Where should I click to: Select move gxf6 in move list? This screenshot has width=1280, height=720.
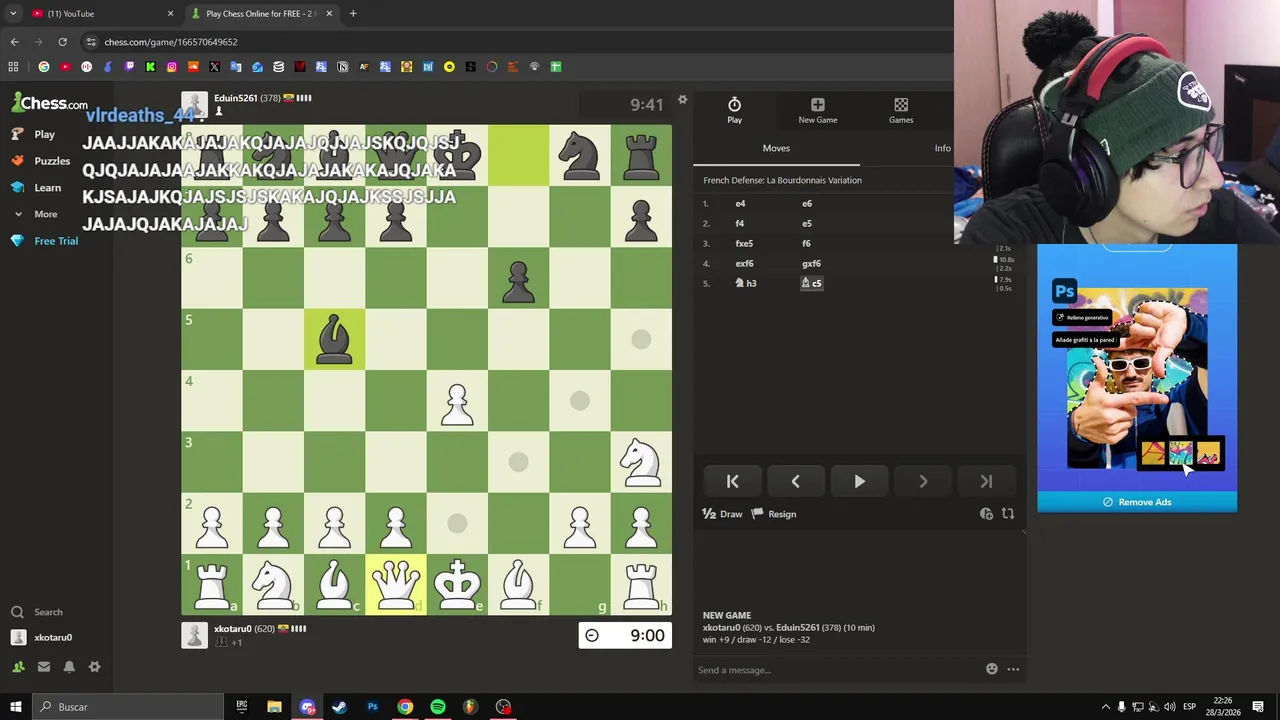[811, 264]
